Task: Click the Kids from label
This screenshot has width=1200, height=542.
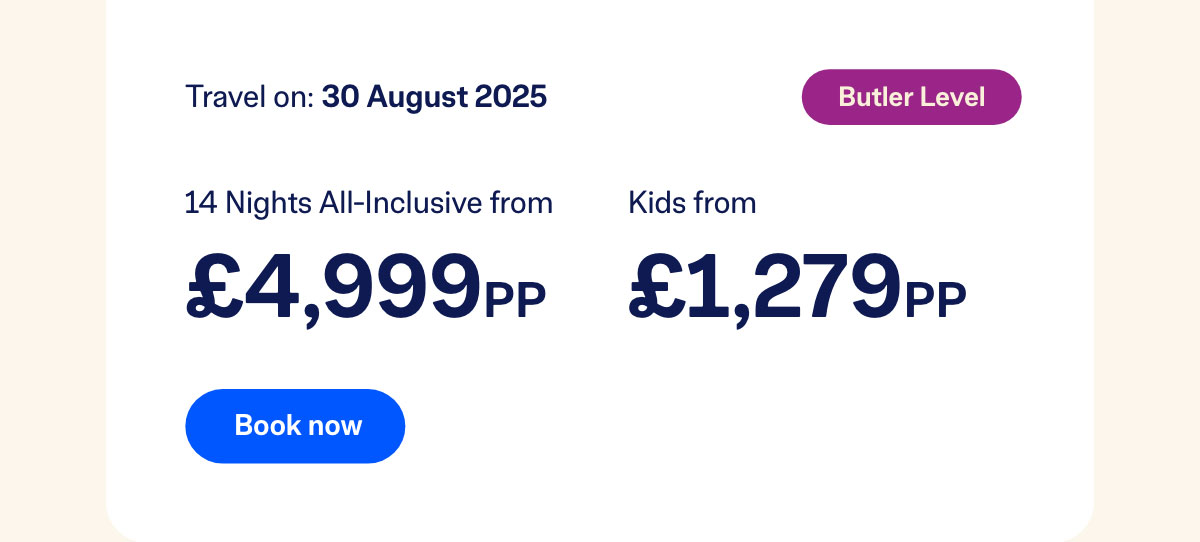Action: (692, 203)
